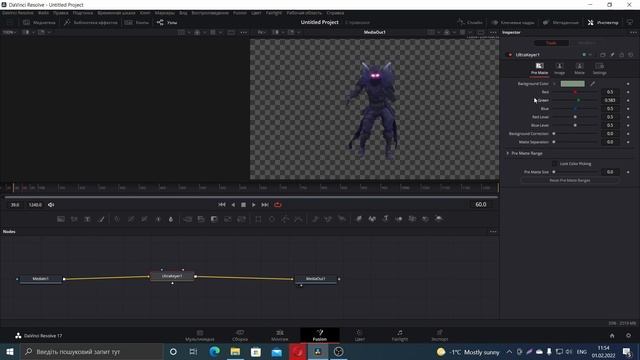This screenshot has width=640, height=360.
Task: Add a Text 3D node from the toolbar
Action: pyautogui.click(x=385, y=219)
